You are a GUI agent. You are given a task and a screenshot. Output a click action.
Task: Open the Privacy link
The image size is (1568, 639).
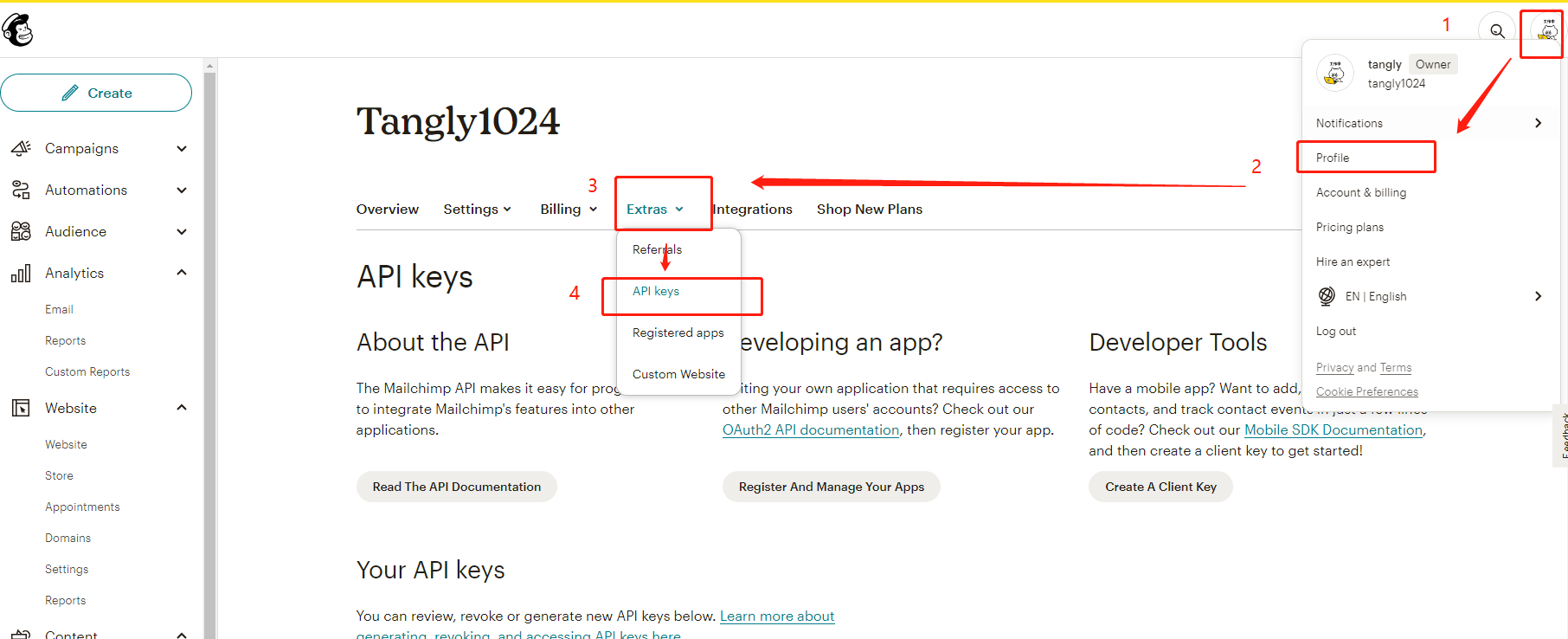(x=1334, y=367)
